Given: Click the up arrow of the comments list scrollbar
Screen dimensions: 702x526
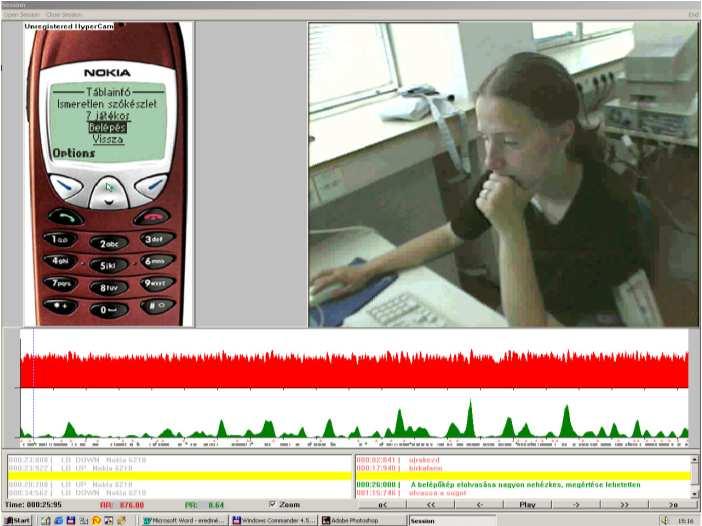Looking at the screenshot, I should pyautogui.click(x=694, y=459).
